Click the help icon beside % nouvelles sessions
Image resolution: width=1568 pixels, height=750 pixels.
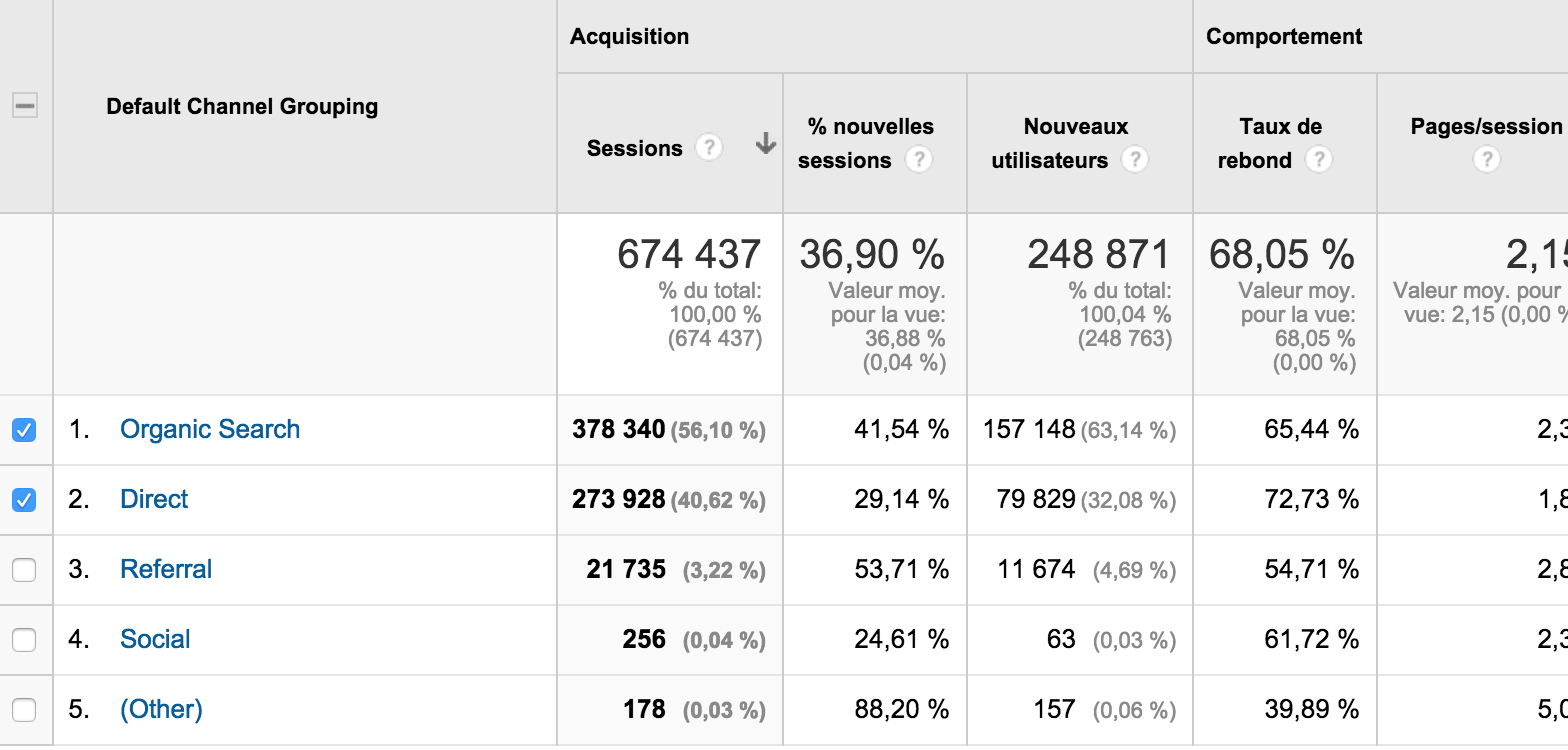point(918,160)
